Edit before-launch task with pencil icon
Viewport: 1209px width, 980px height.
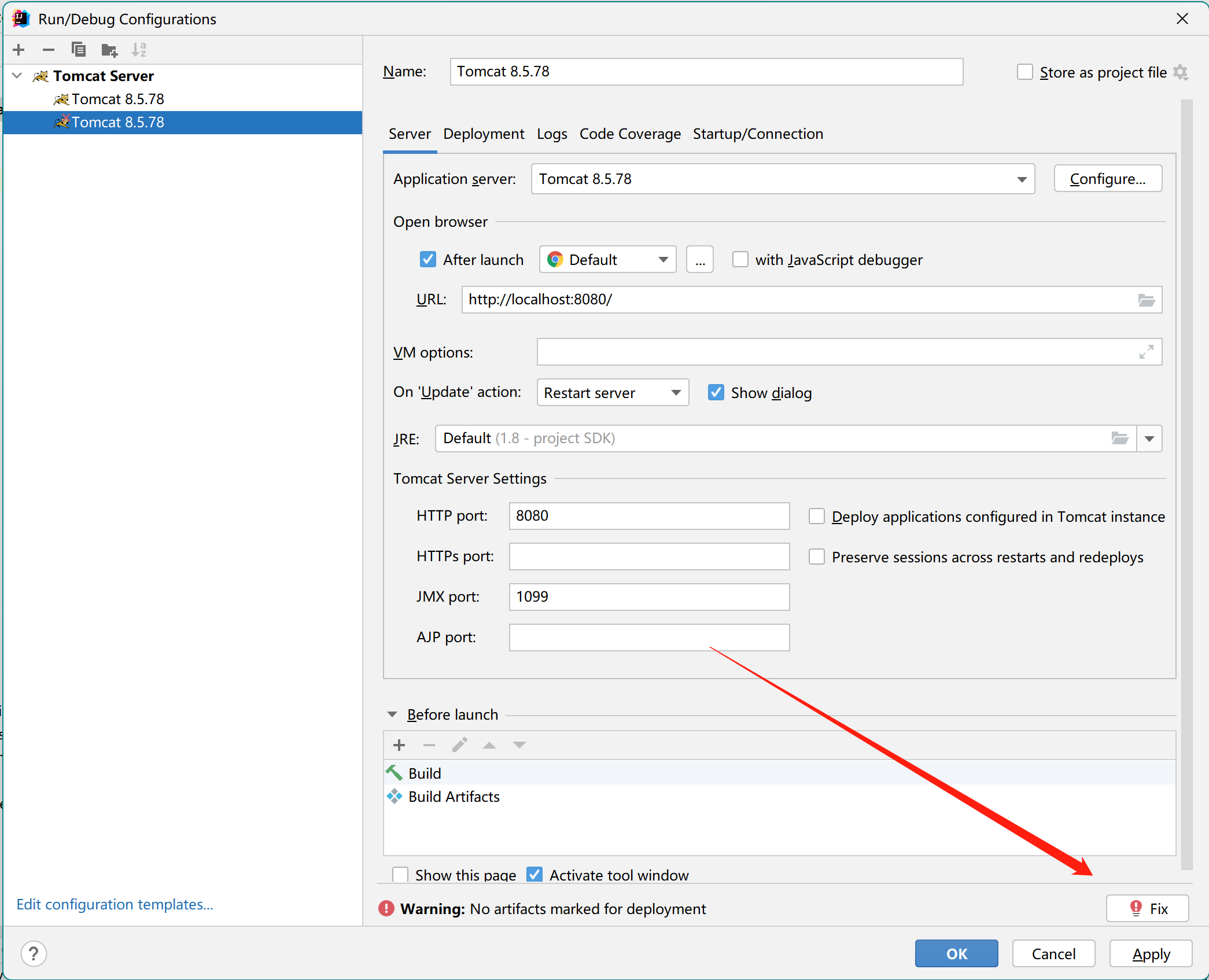coord(459,745)
